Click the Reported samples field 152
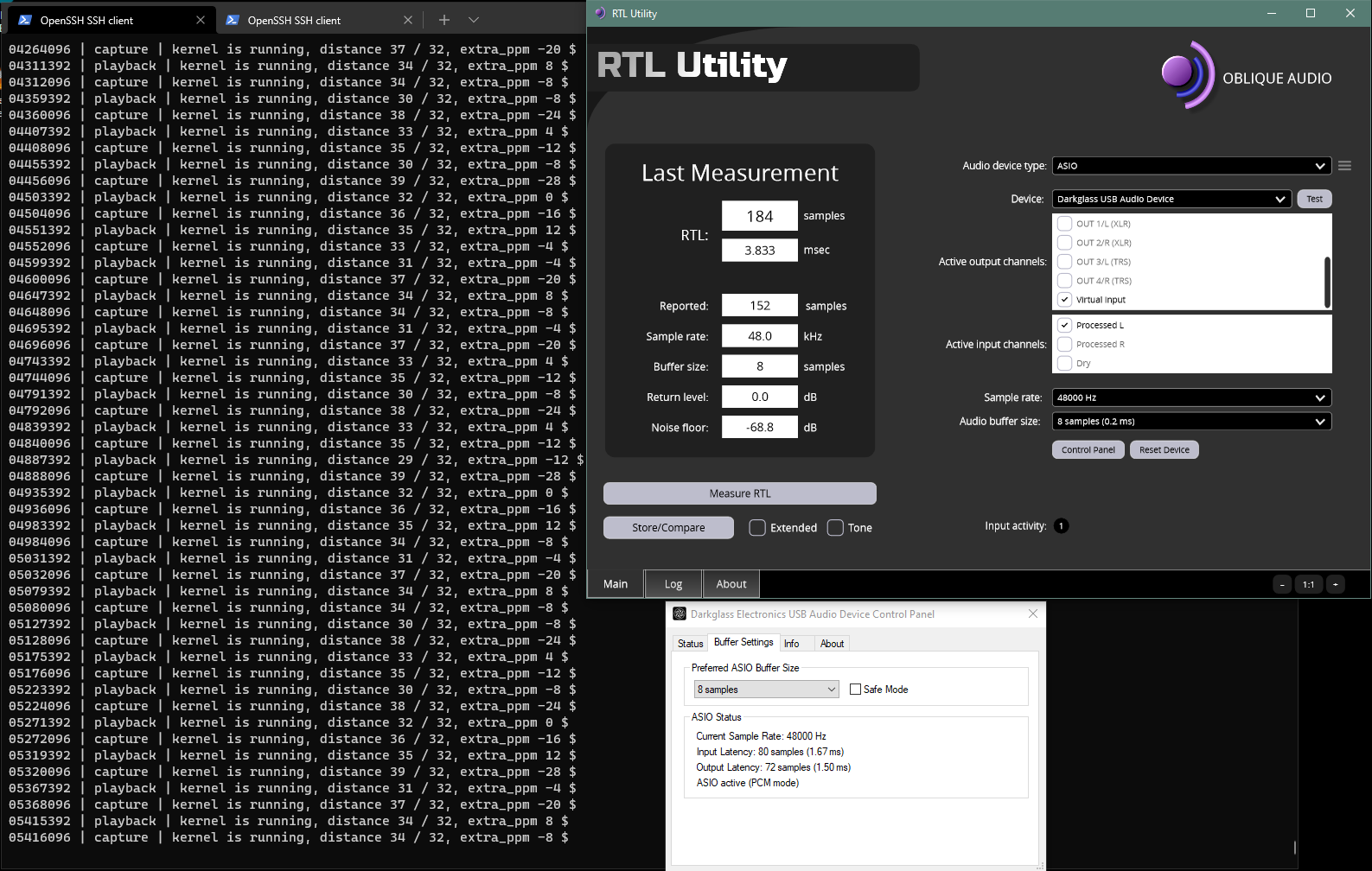1372x871 pixels. [x=760, y=306]
